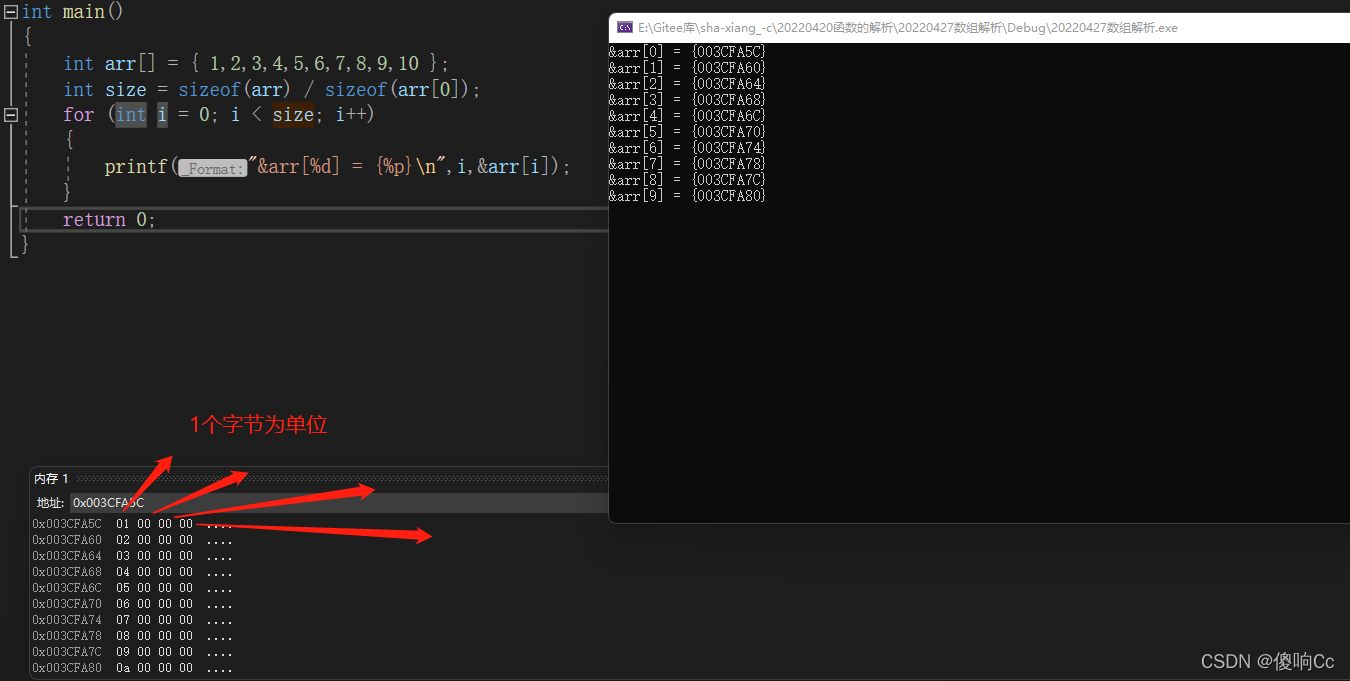
Task: Click the console window app icon
Action: click(625, 27)
